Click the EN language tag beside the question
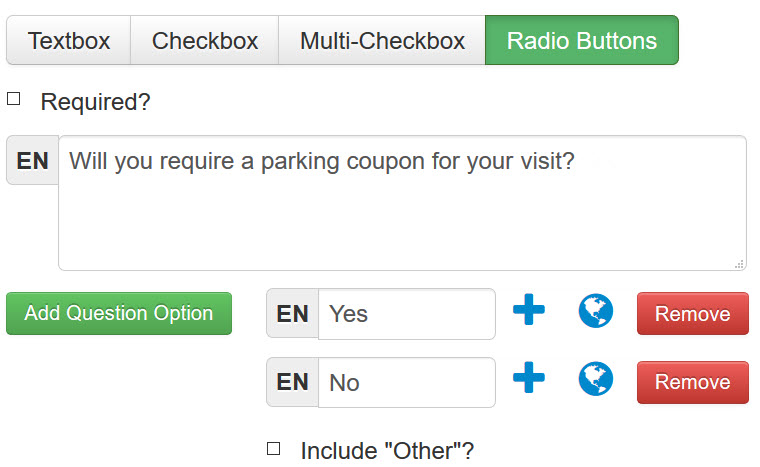Viewport: 760px width, 467px height. (x=32, y=161)
